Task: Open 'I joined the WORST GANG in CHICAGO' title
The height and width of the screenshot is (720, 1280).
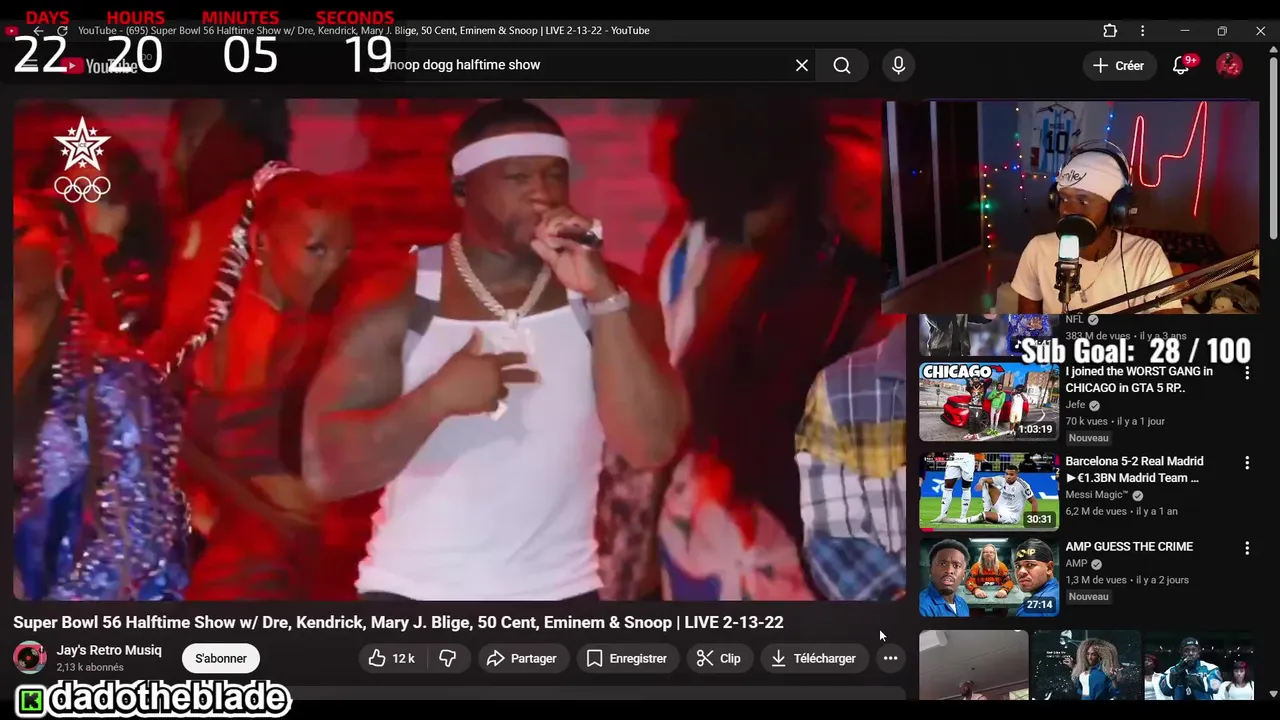Action: 1139,379
